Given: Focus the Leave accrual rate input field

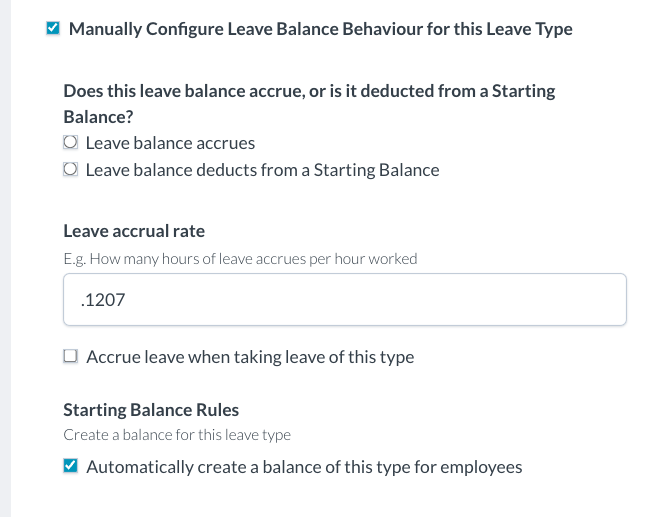Looking at the screenshot, I should (344, 299).
